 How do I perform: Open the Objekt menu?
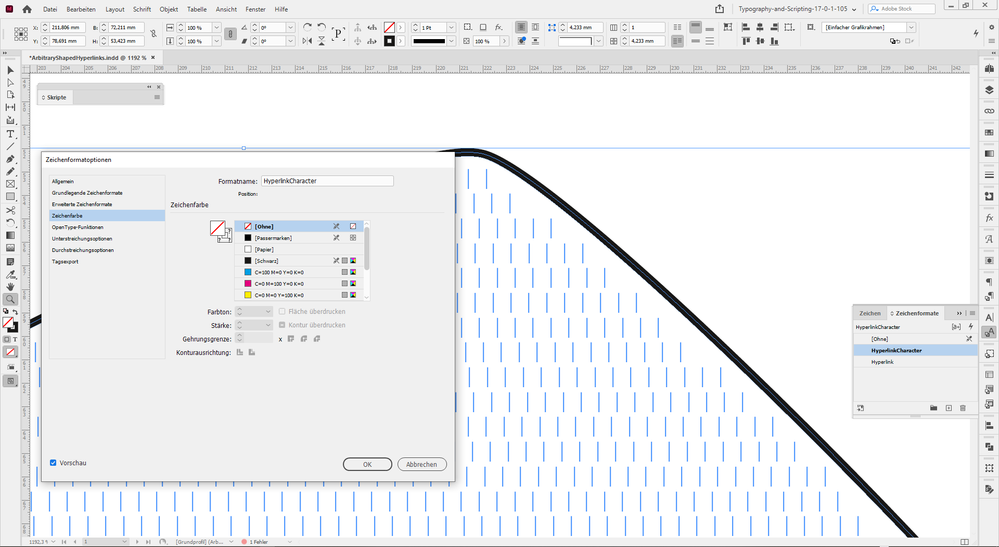point(169,9)
